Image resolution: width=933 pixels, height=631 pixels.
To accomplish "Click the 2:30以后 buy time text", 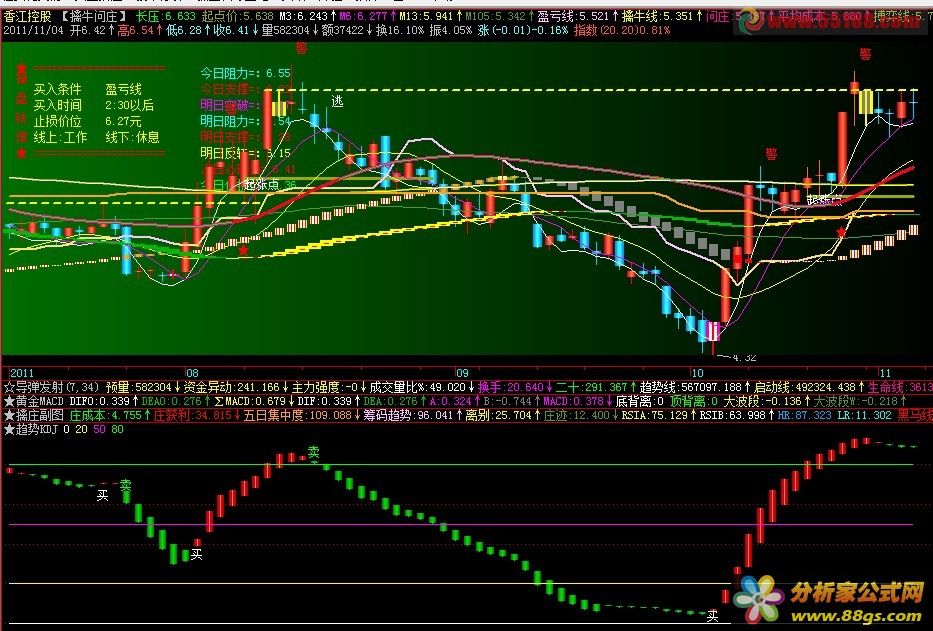I will pyautogui.click(x=130, y=105).
